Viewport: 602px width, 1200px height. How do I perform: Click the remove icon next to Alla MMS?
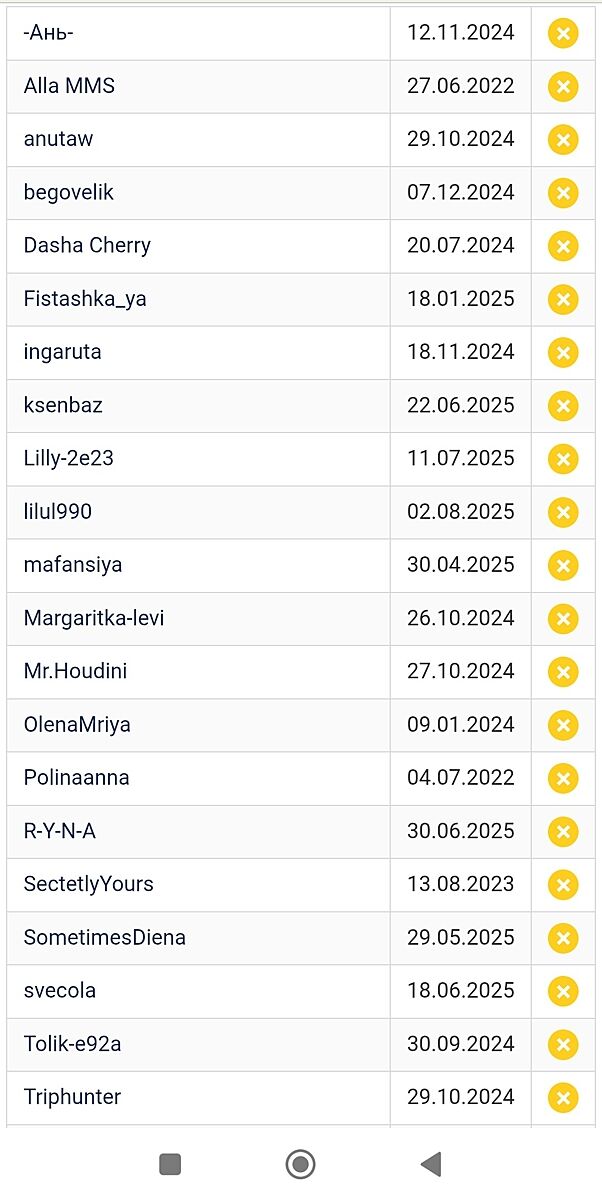click(x=563, y=86)
